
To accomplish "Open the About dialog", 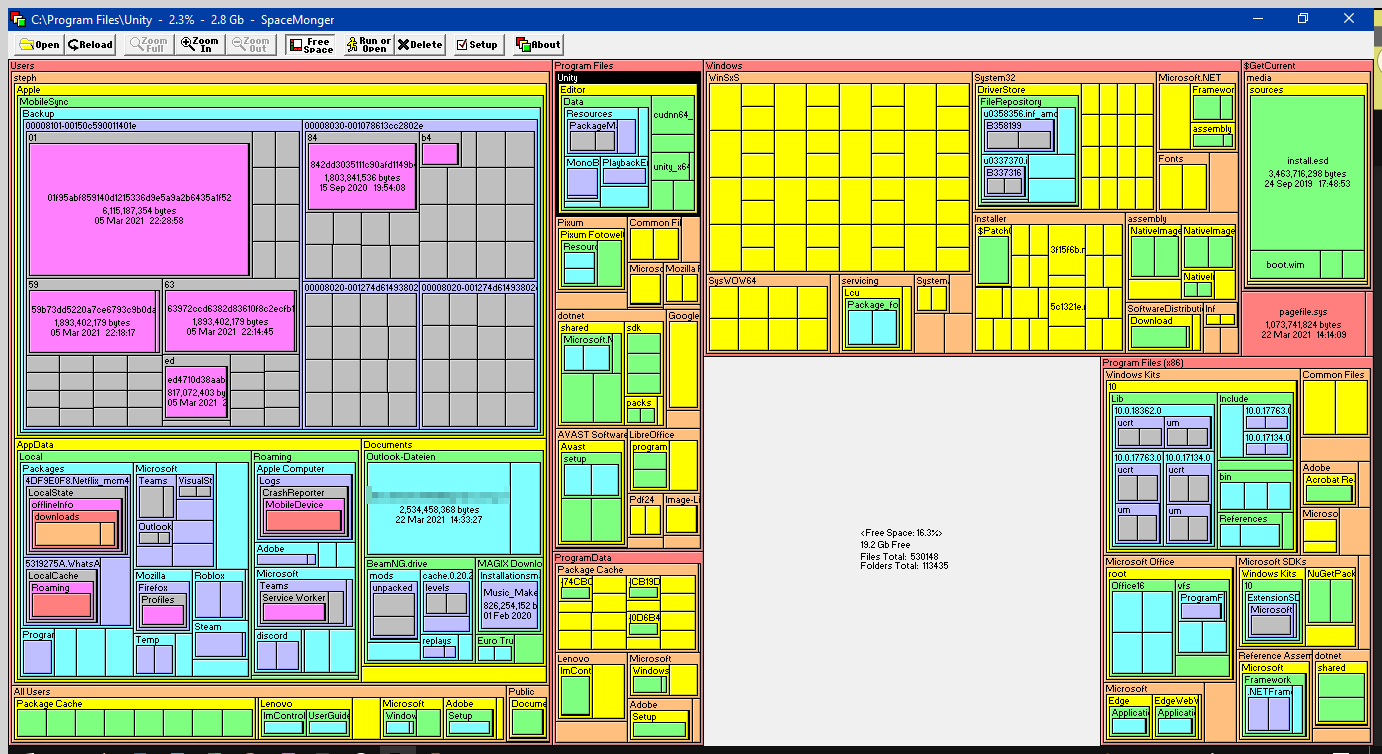I will [539, 44].
